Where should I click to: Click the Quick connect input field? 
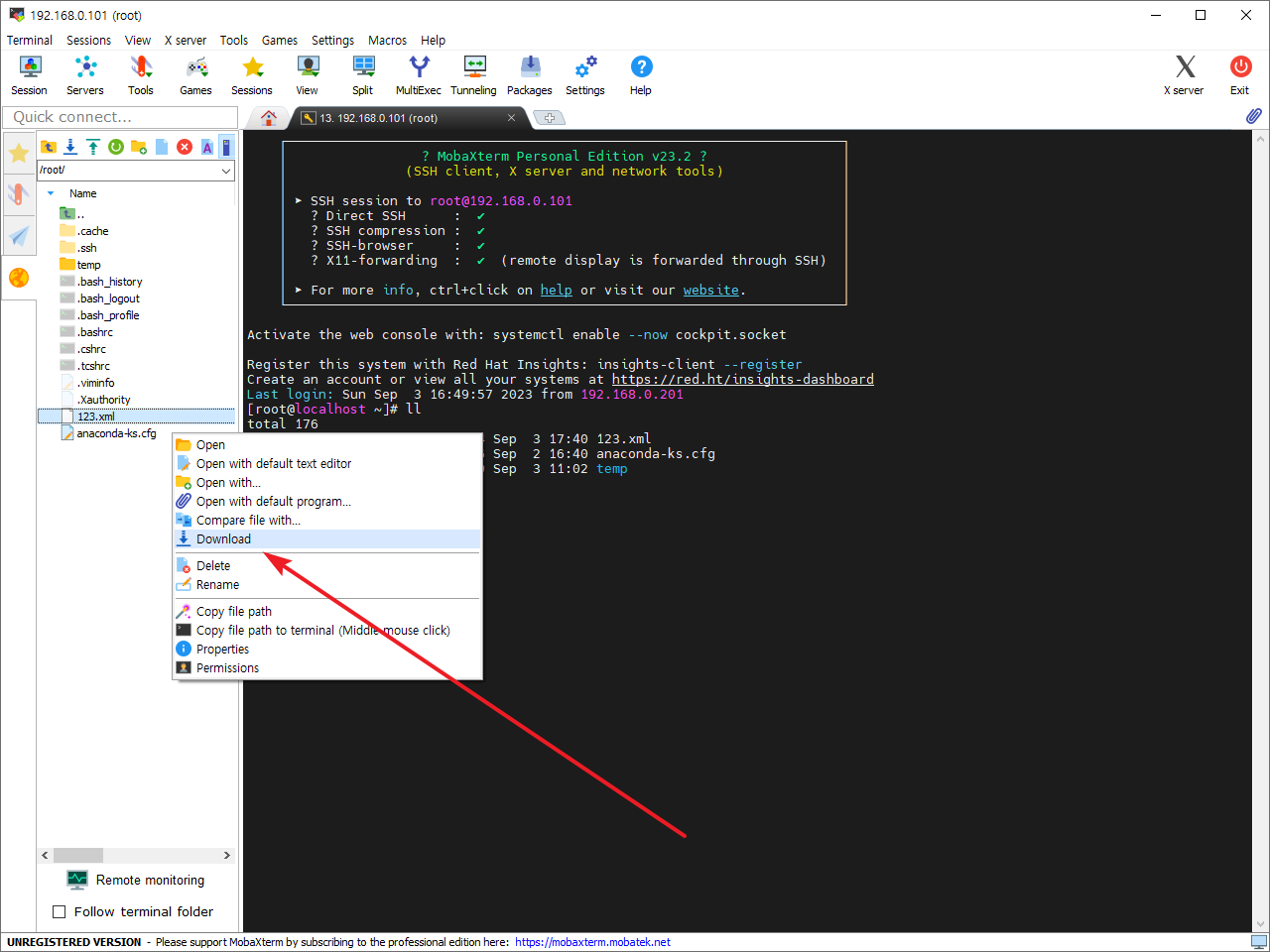point(119,117)
